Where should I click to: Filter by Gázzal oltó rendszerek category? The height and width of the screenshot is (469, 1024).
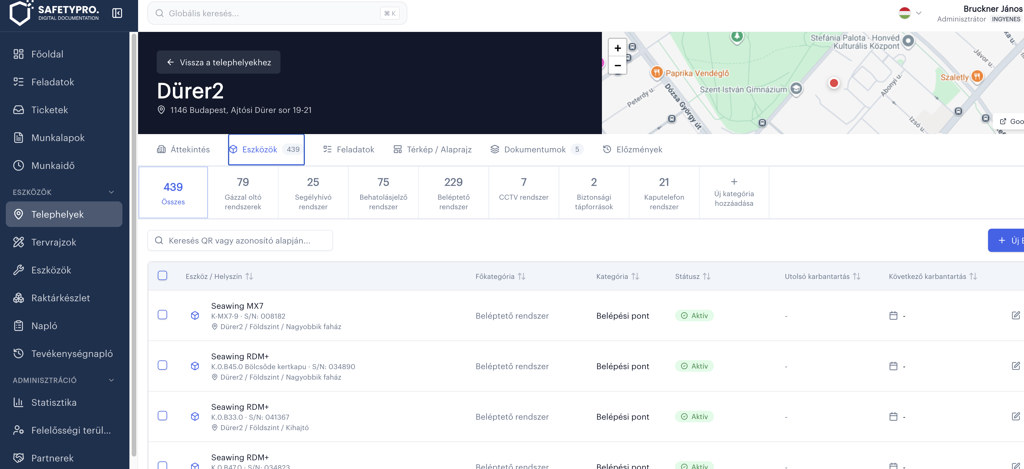[243, 192]
